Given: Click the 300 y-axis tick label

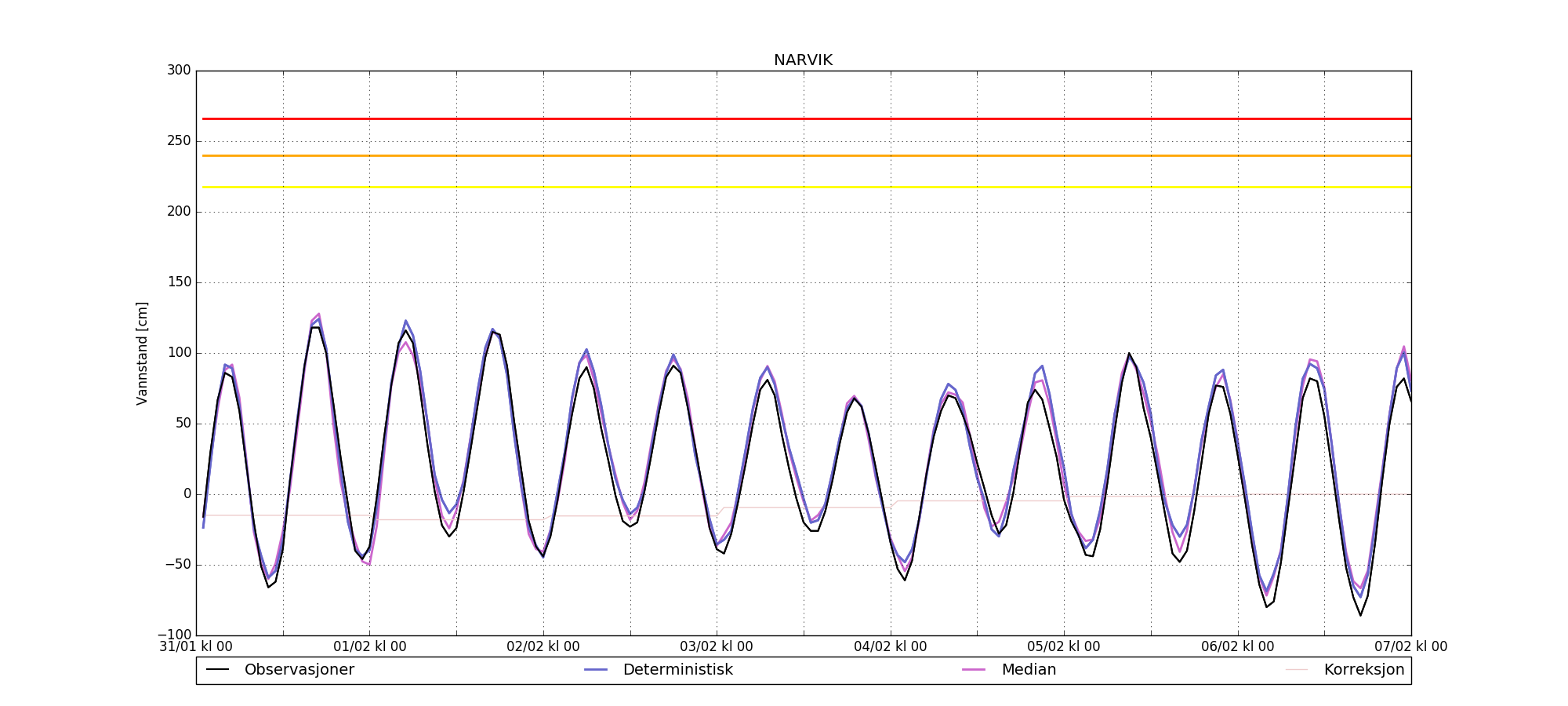Looking at the screenshot, I should (x=179, y=71).
